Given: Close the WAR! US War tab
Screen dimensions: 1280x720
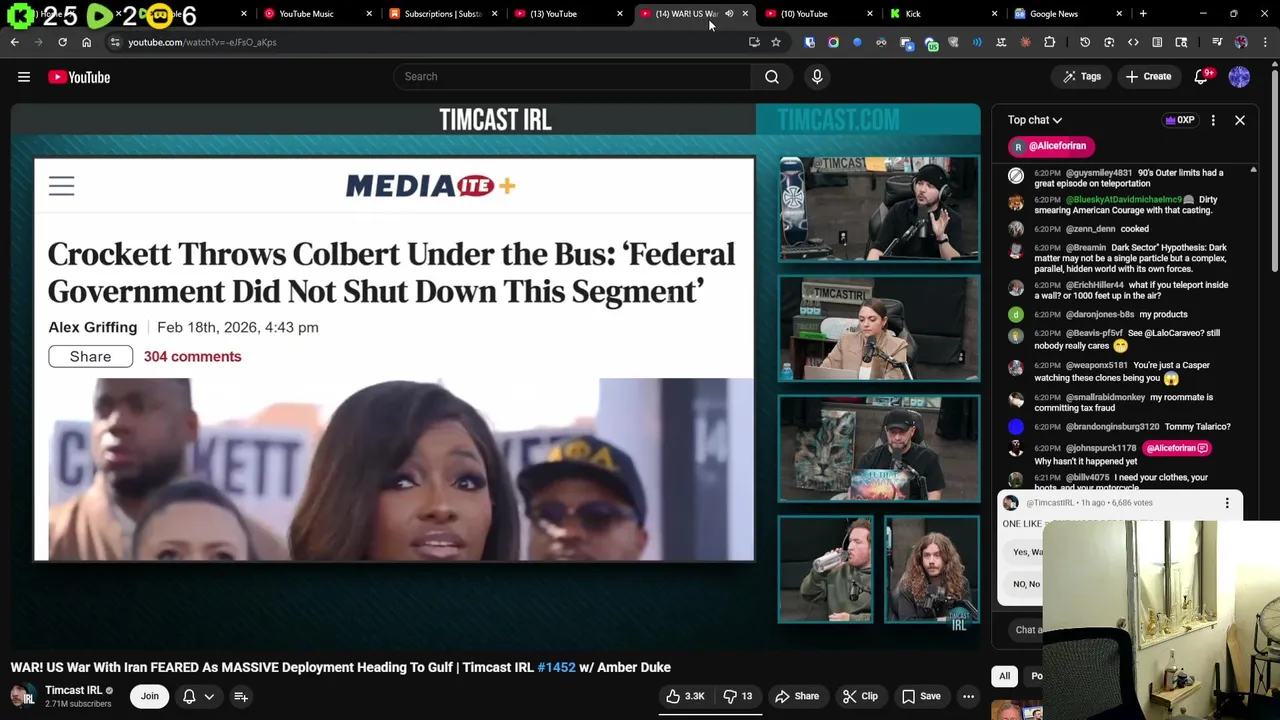Looking at the screenshot, I should [745, 14].
